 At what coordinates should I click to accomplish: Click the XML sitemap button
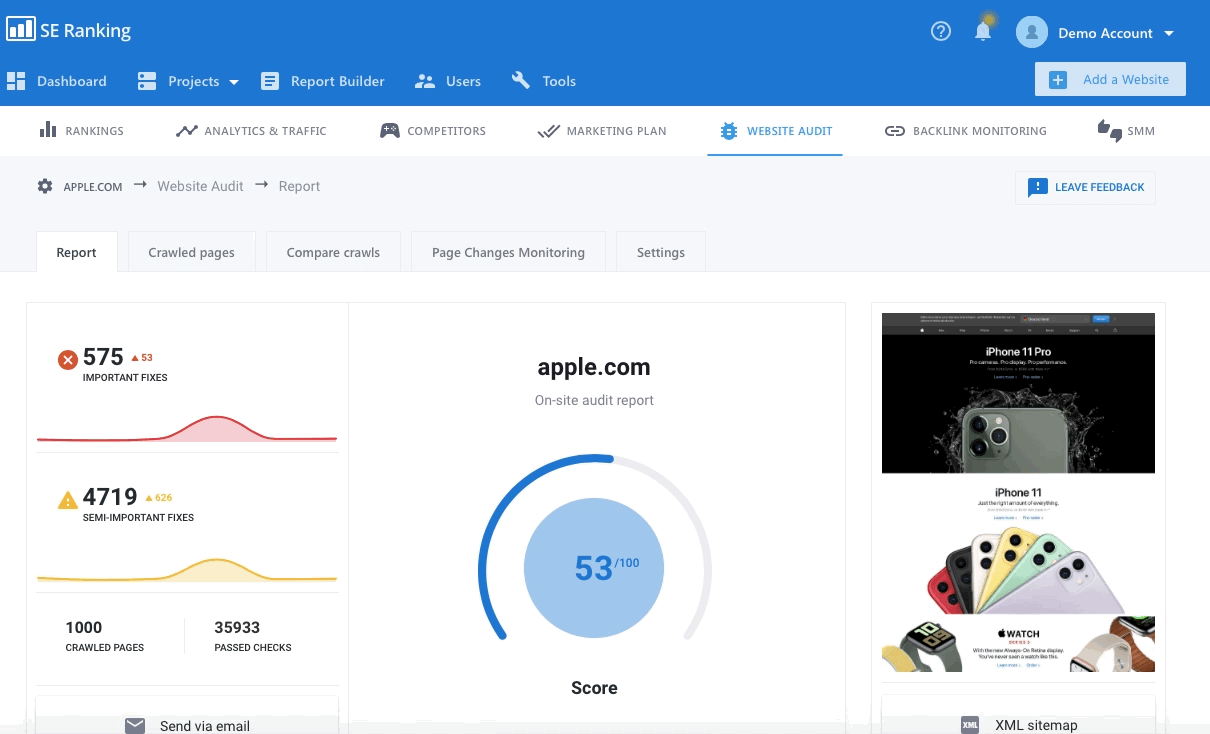click(x=1018, y=714)
